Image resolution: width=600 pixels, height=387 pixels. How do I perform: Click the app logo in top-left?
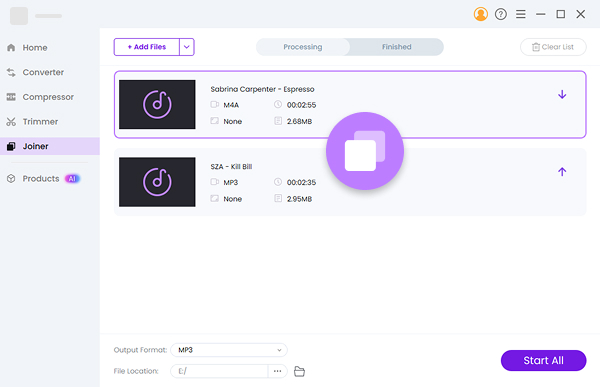pos(19,16)
